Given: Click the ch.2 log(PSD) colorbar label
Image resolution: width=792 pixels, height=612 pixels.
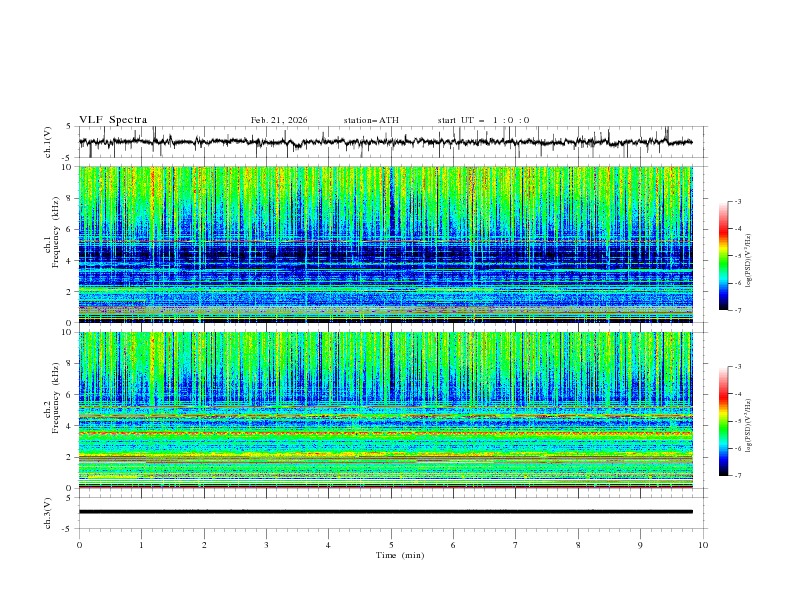Looking at the screenshot, I should pos(749,425).
